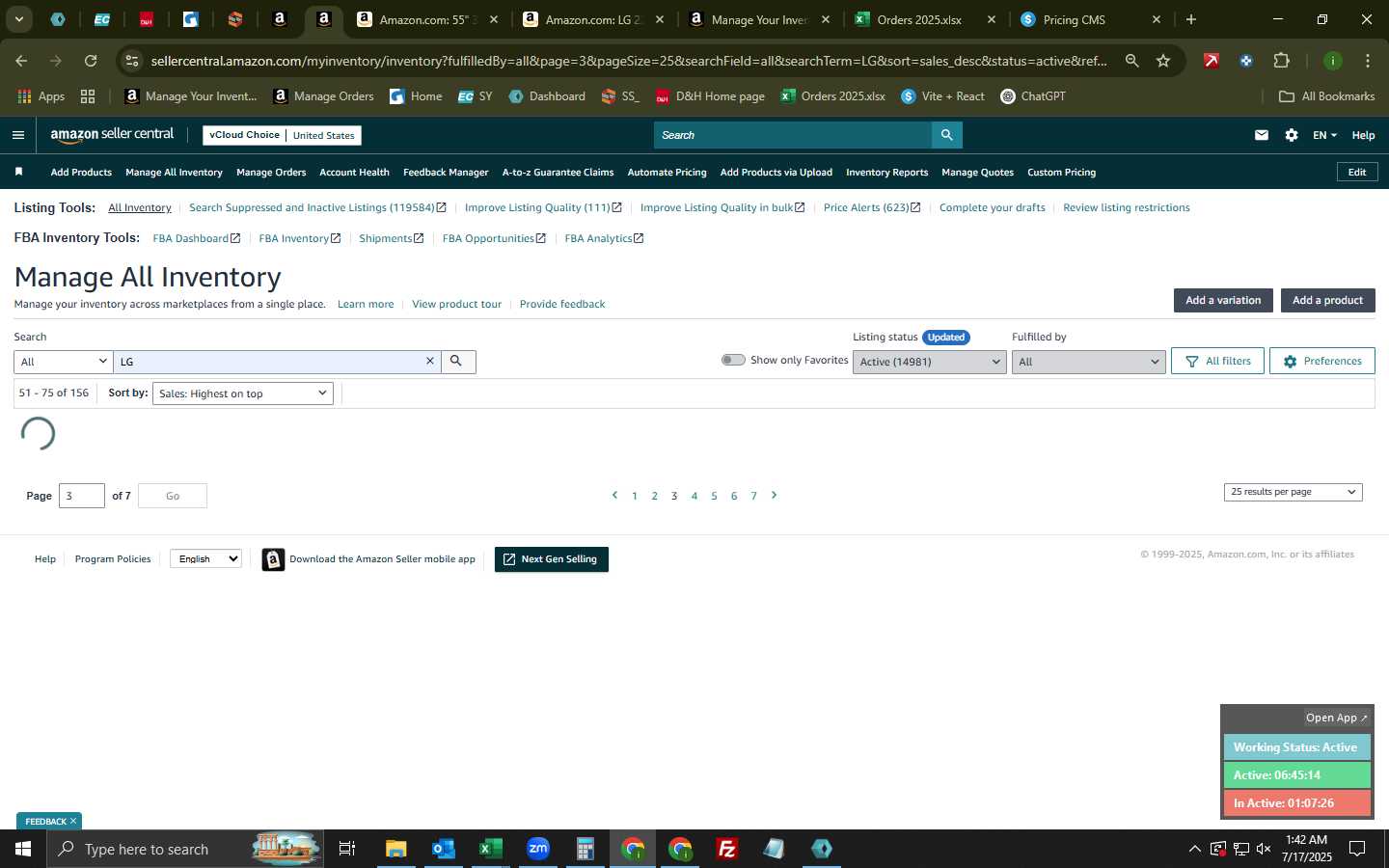Clear the LG search term with the X
1389x868 pixels.
pos(430,361)
